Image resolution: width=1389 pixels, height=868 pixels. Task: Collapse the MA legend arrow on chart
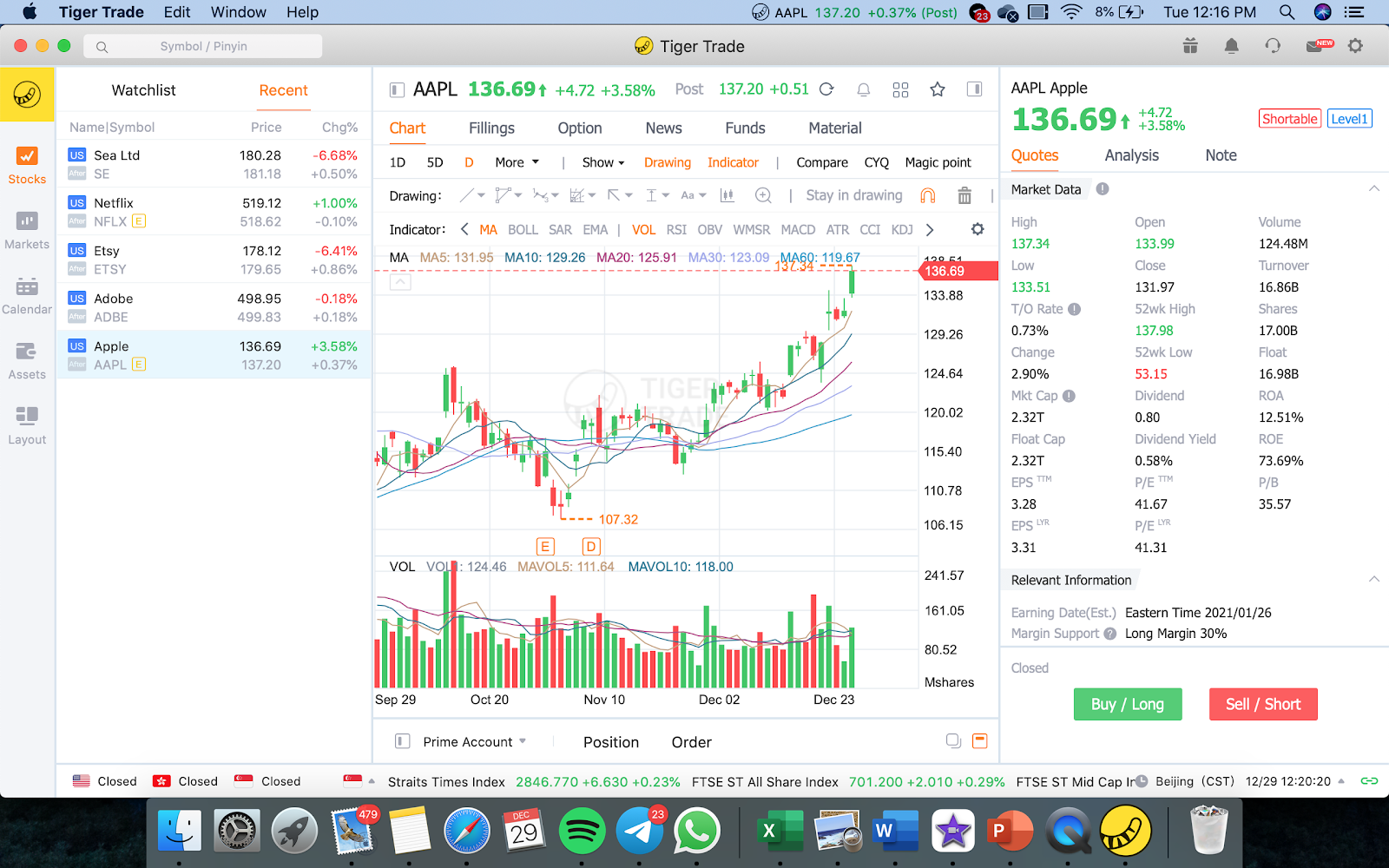pyautogui.click(x=400, y=282)
